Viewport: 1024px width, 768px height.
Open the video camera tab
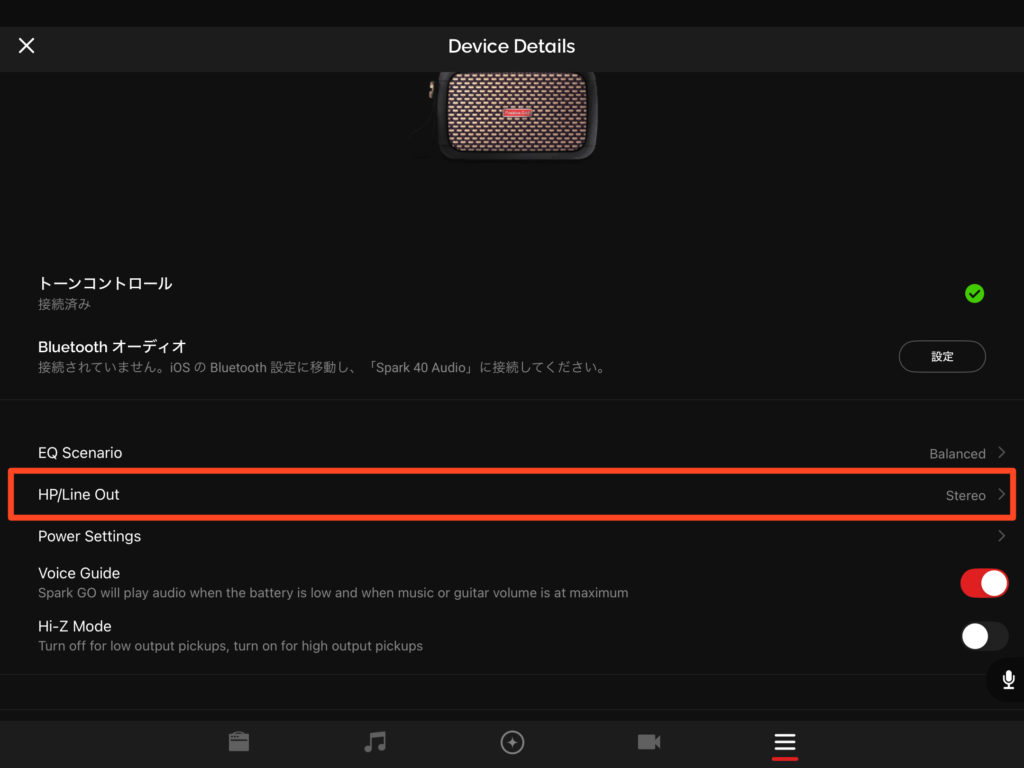coord(649,742)
